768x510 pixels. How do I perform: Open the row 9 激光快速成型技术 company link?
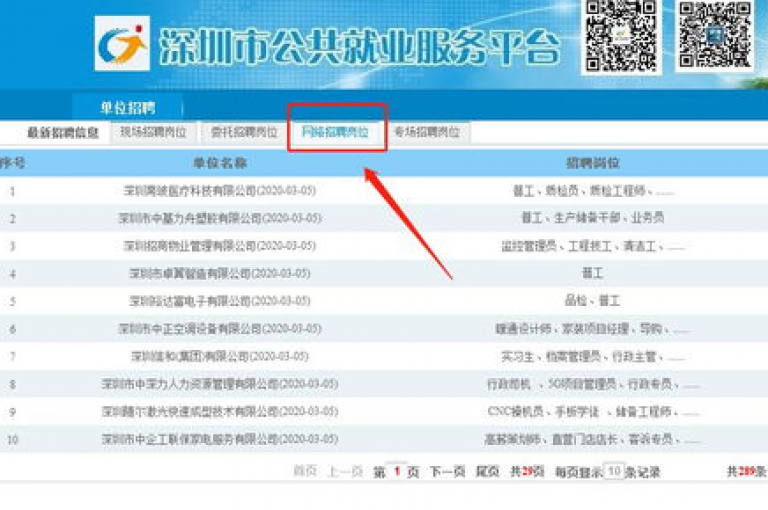(220, 411)
